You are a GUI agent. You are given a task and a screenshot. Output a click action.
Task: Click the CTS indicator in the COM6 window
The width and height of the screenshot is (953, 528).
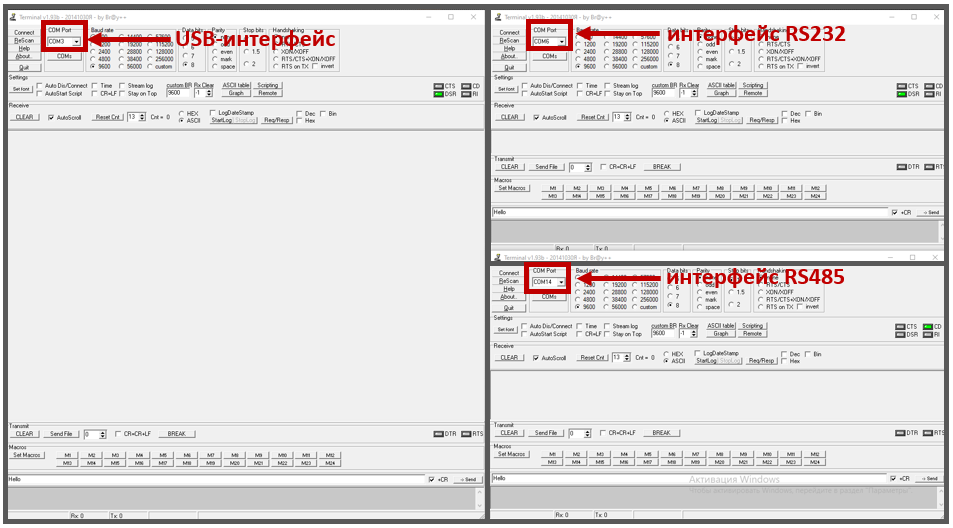coord(912,86)
